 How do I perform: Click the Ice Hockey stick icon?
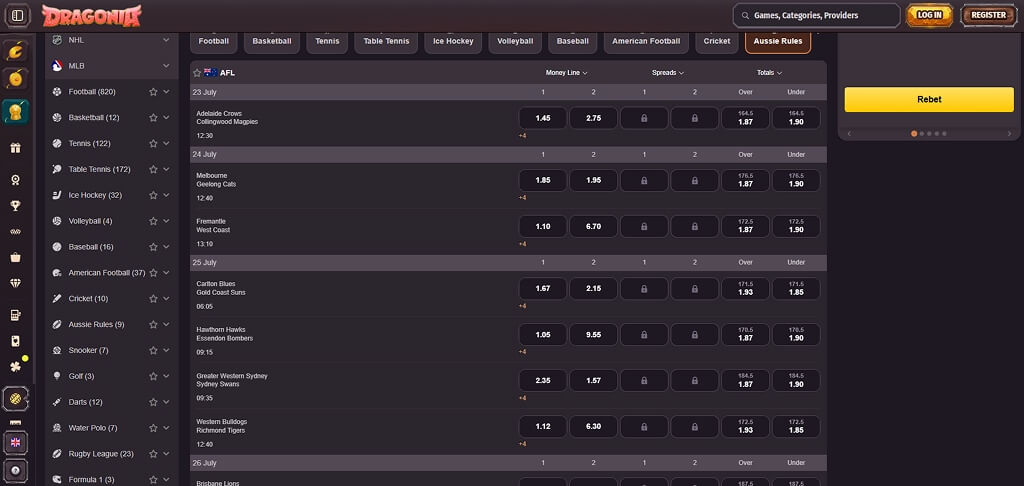[57, 195]
